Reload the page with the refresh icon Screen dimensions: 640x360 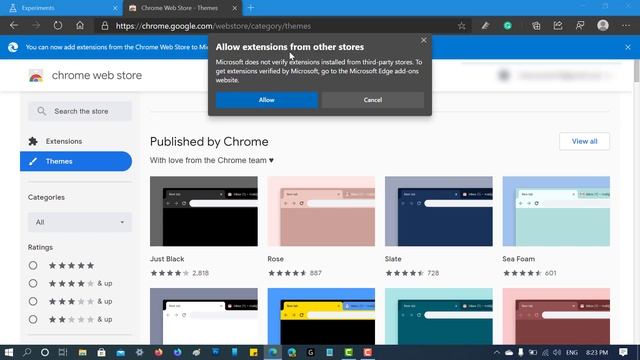point(58,26)
